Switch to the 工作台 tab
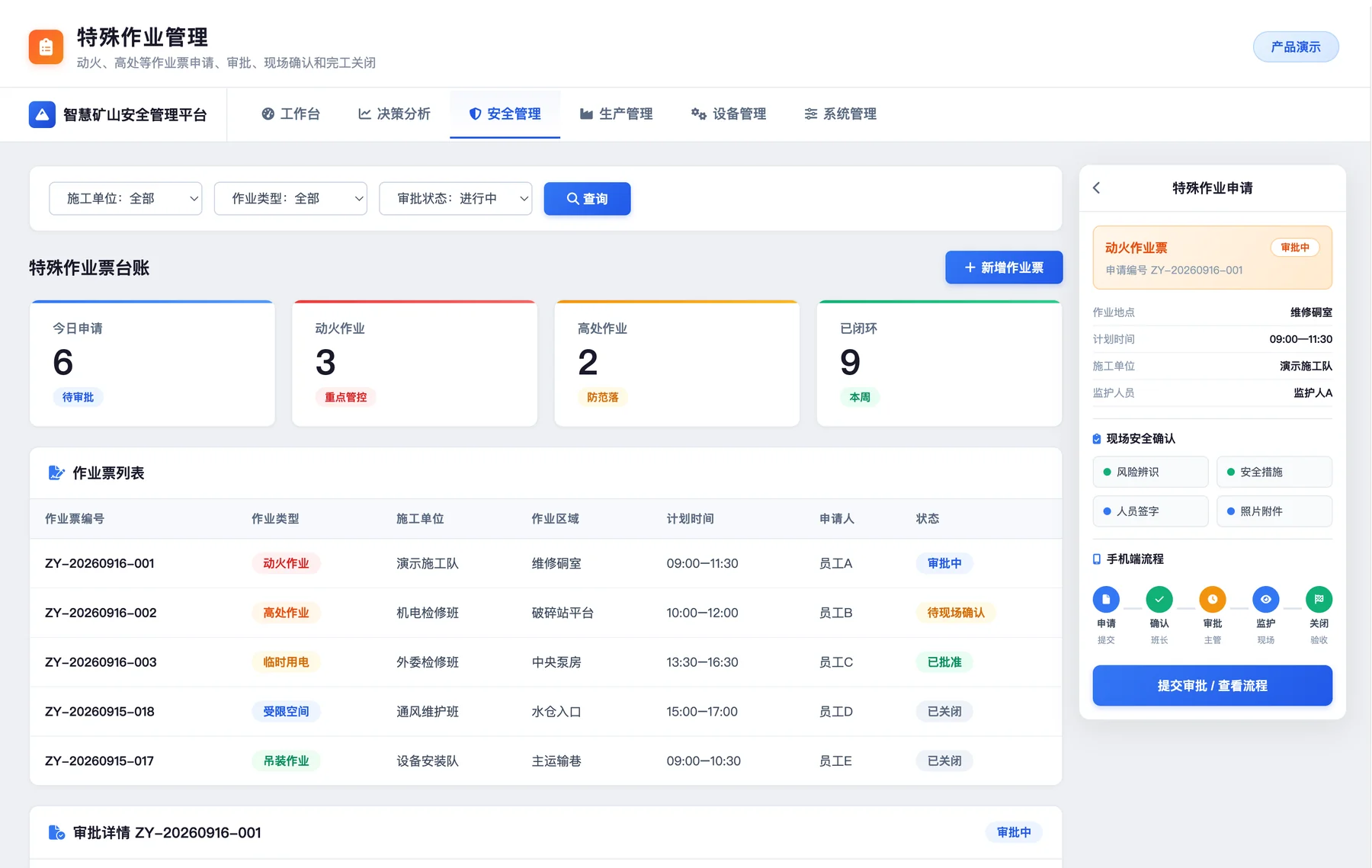 tap(290, 114)
